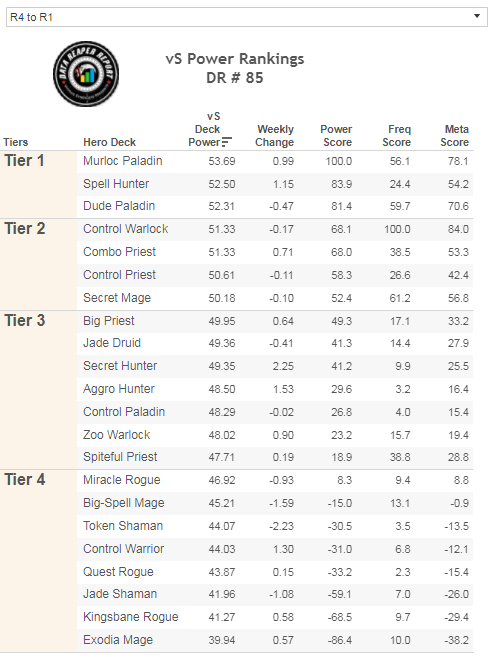Select the Exodia Mage deck name
The width and height of the screenshot is (496, 657).
point(118,640)
